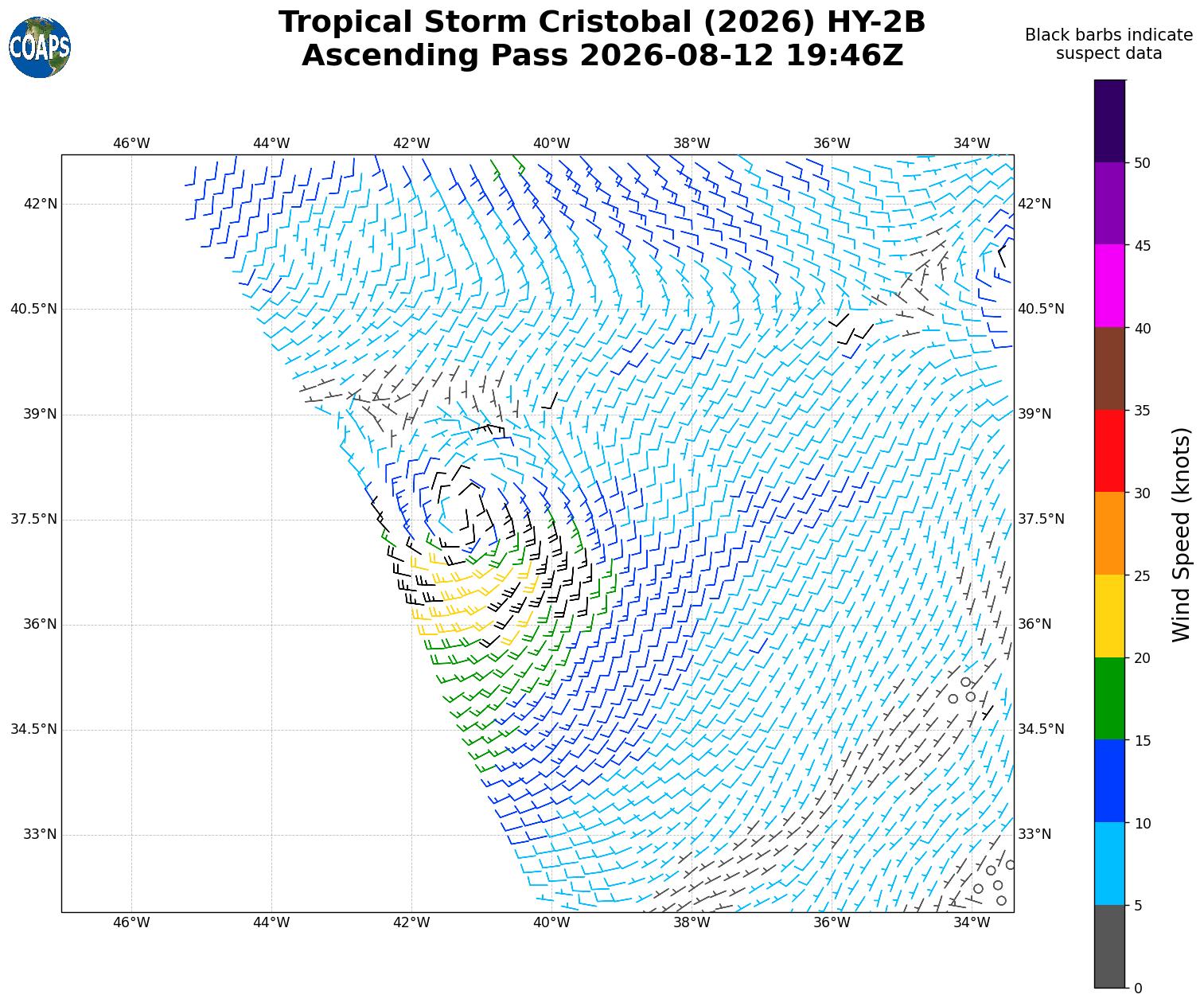Click the black barbs suspect data note
The height and width of the screenshot is (1006, 1204).
pyautogui.click(x=1109, y=45)
